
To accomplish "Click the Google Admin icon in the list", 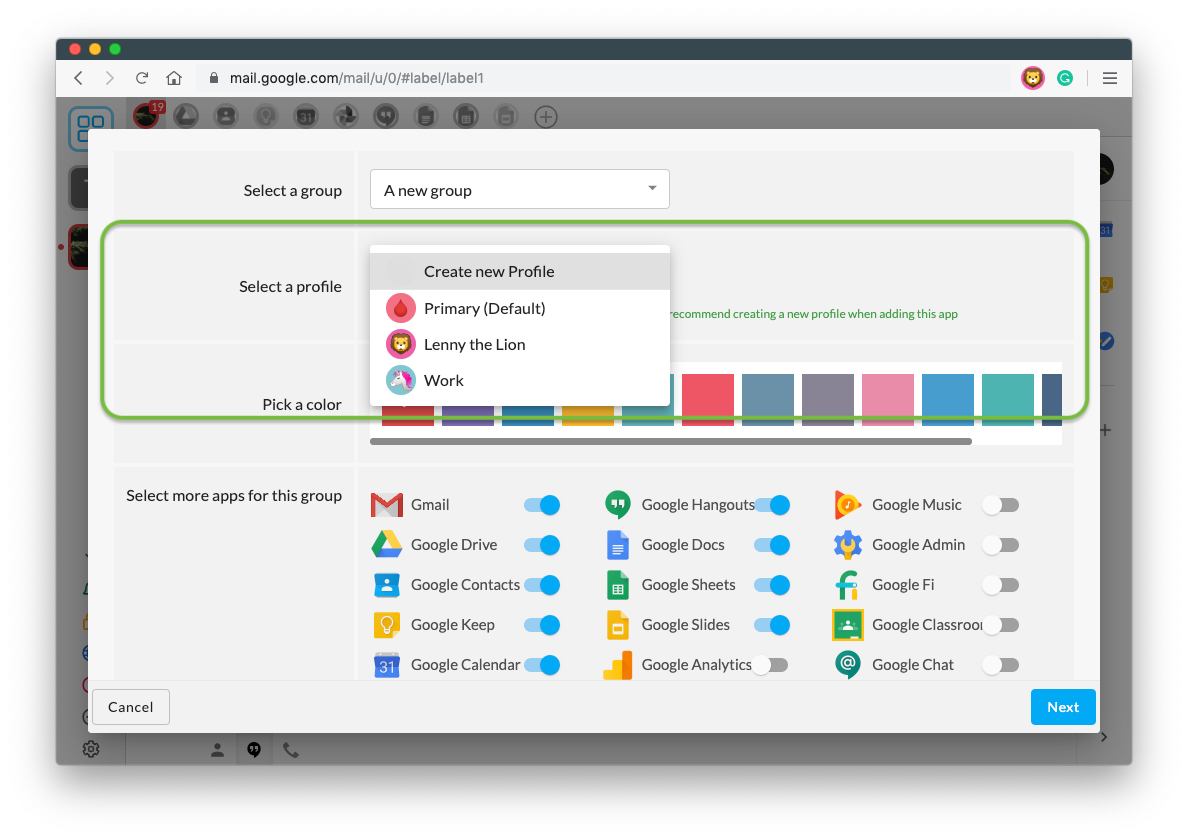I will (848, 545).
